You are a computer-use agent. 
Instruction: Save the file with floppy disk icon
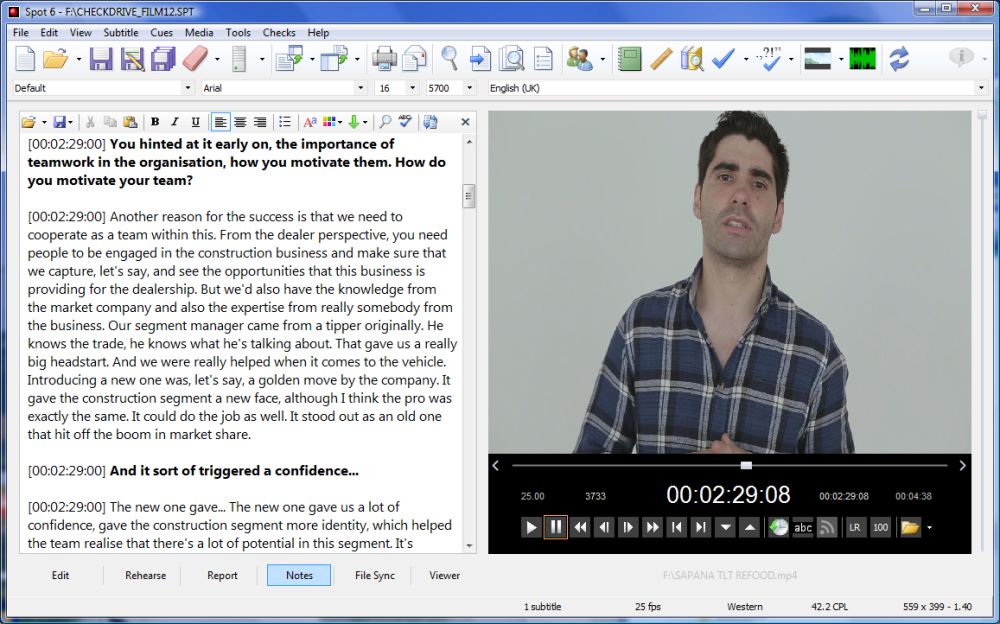tap(101, 59)
